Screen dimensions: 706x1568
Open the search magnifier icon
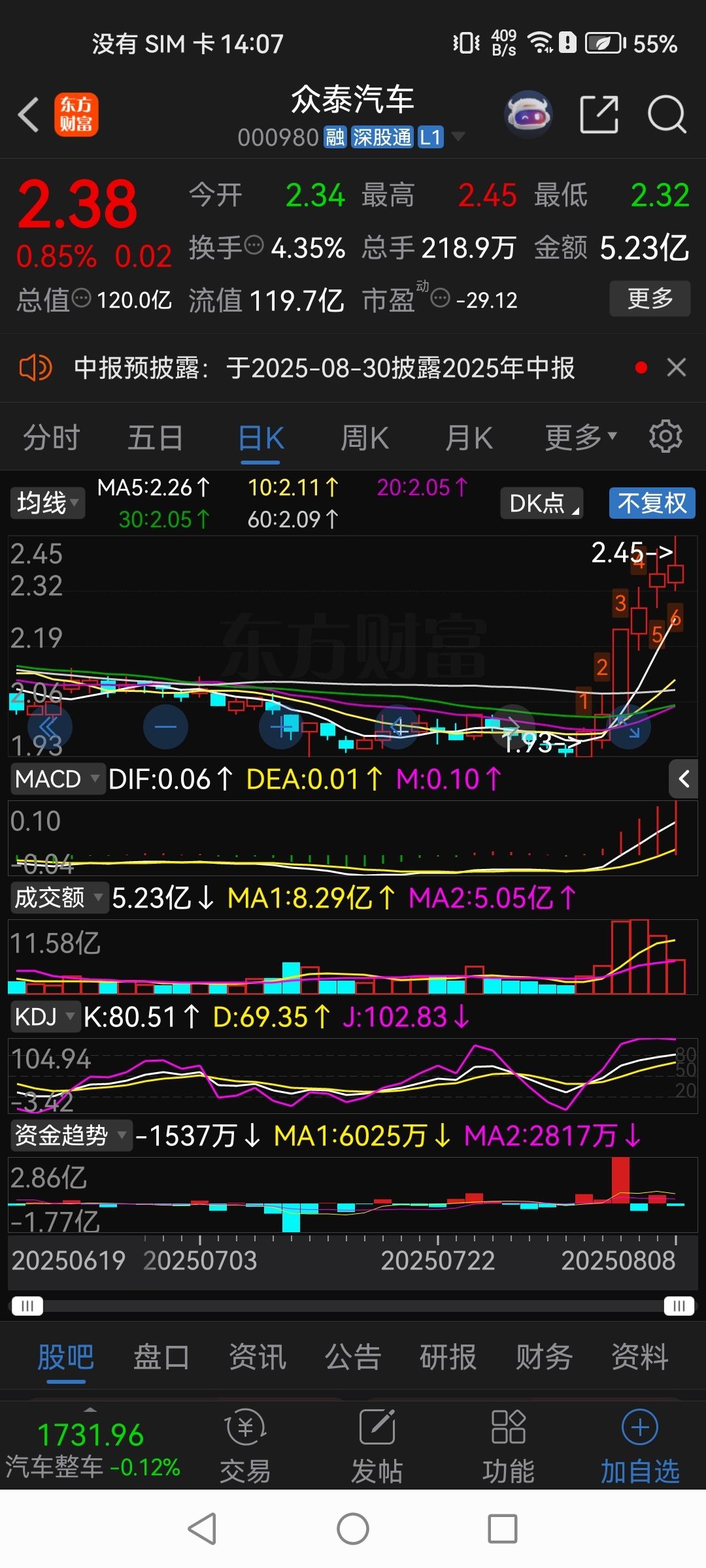666,114
